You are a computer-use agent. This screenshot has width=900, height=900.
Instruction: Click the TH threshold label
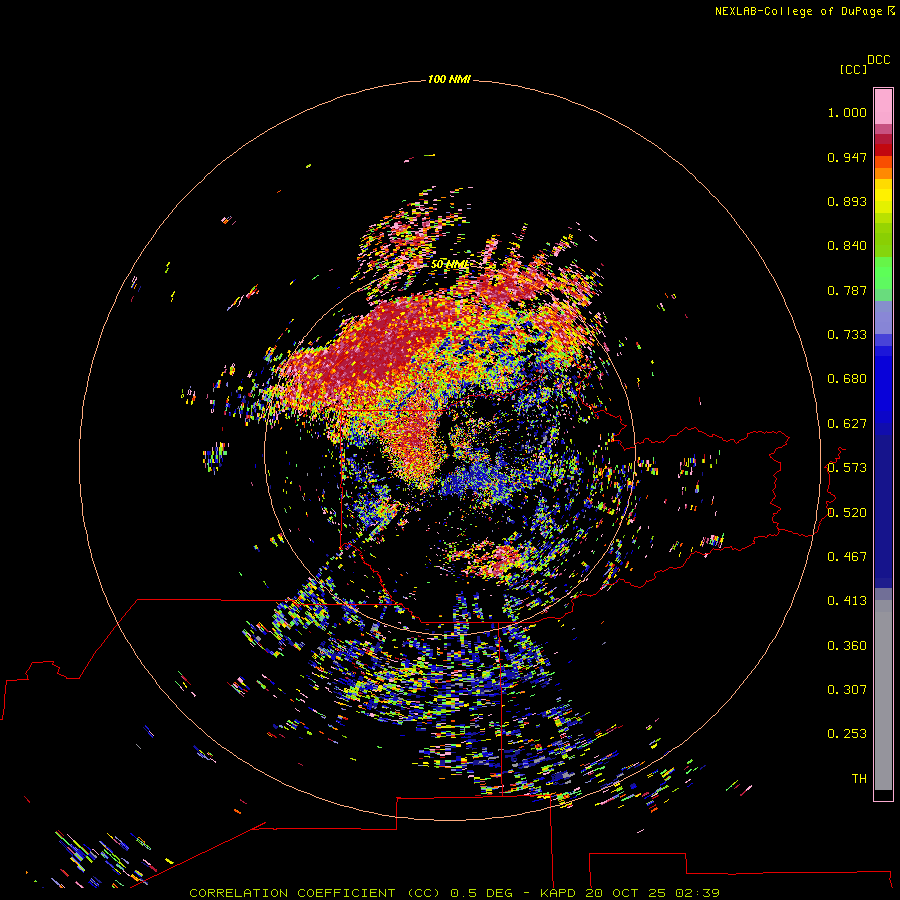coord(859,779)
